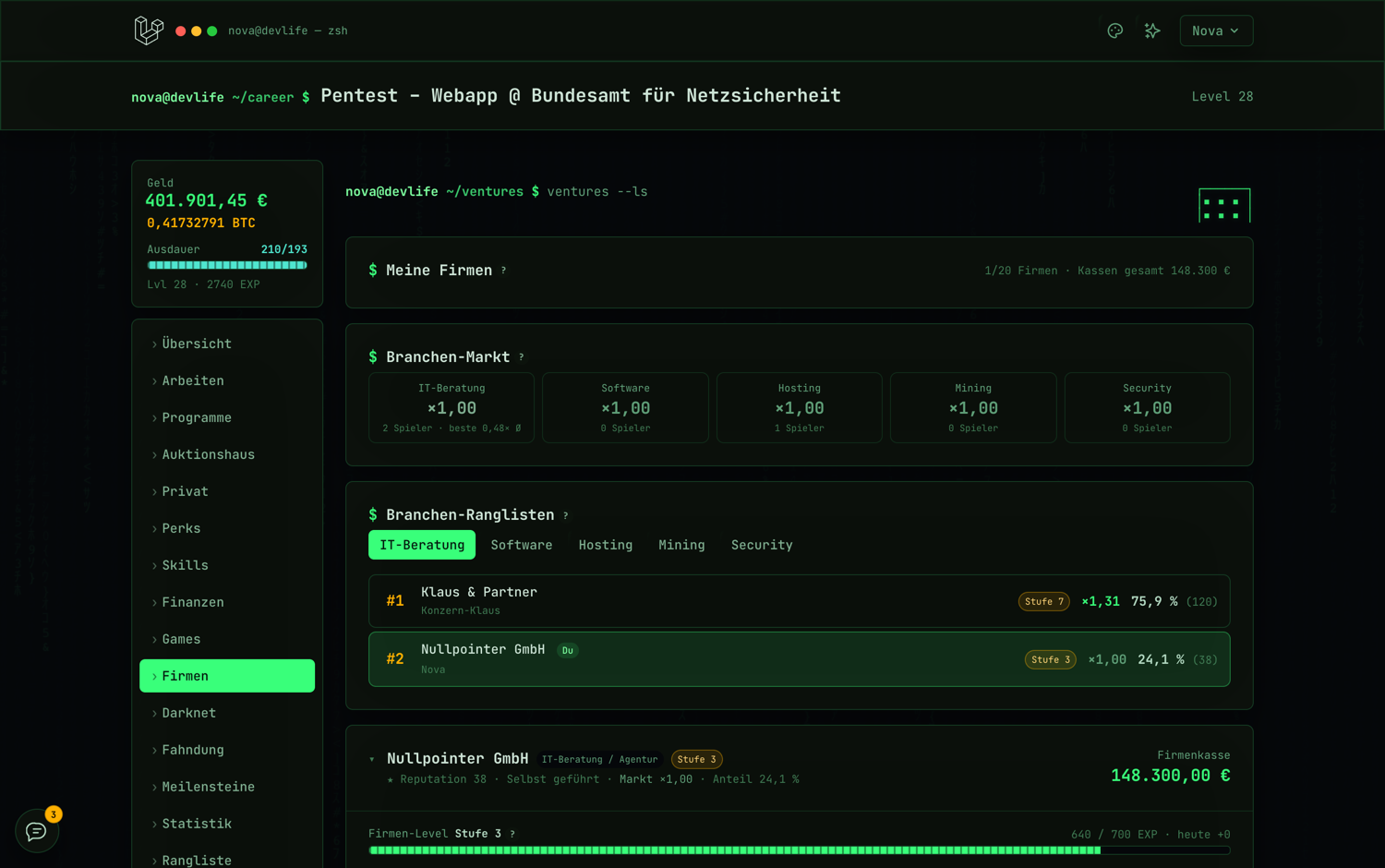The height and width of the screenshot is (868, 1385).
Task: Open Rangliste in sidebar
Action: 227,859
